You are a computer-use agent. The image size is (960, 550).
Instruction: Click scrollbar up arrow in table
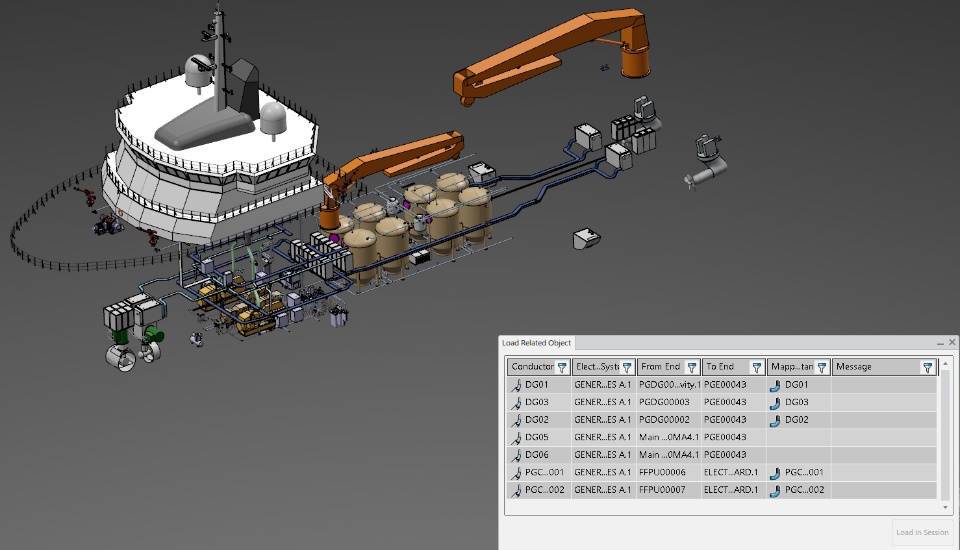pos(945,364)
